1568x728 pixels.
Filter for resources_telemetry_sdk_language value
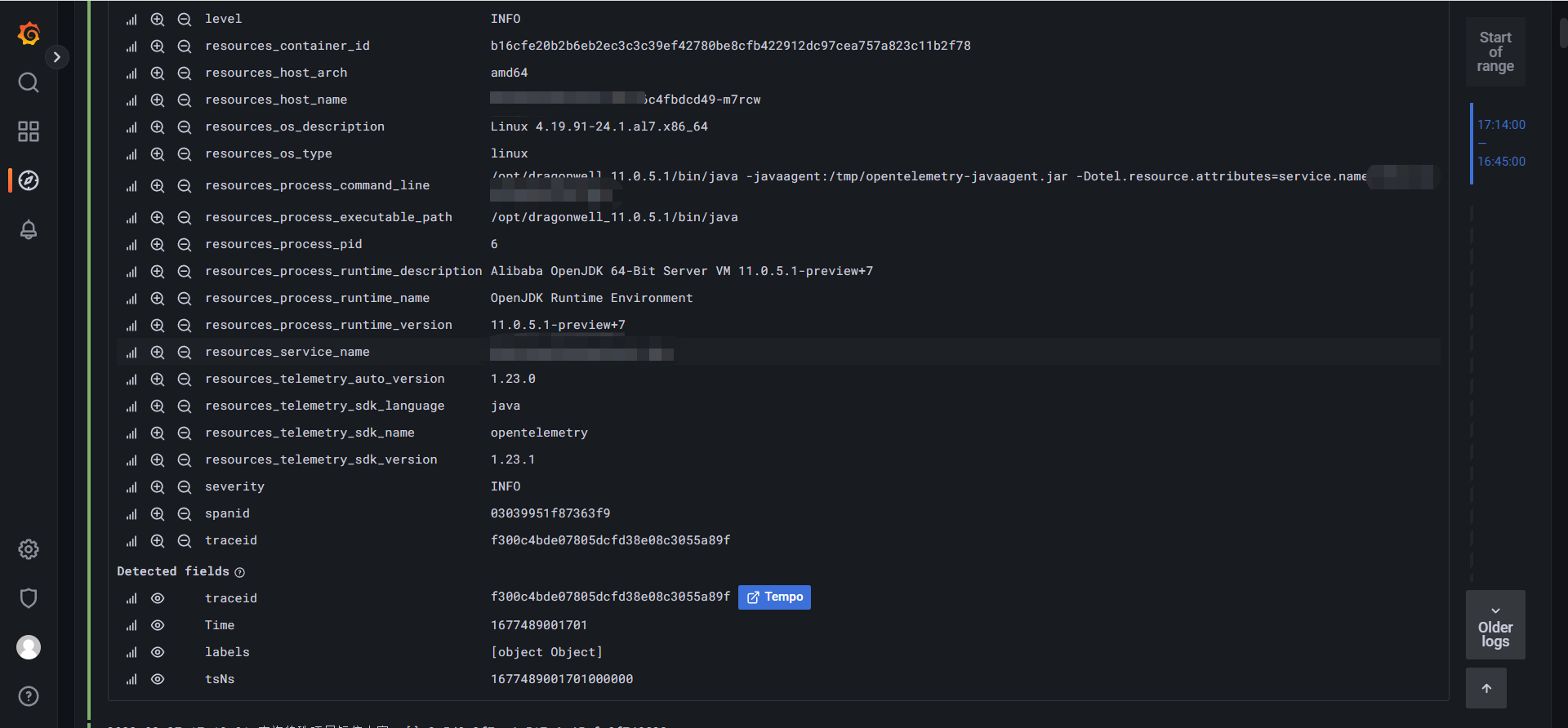[158, 406]
